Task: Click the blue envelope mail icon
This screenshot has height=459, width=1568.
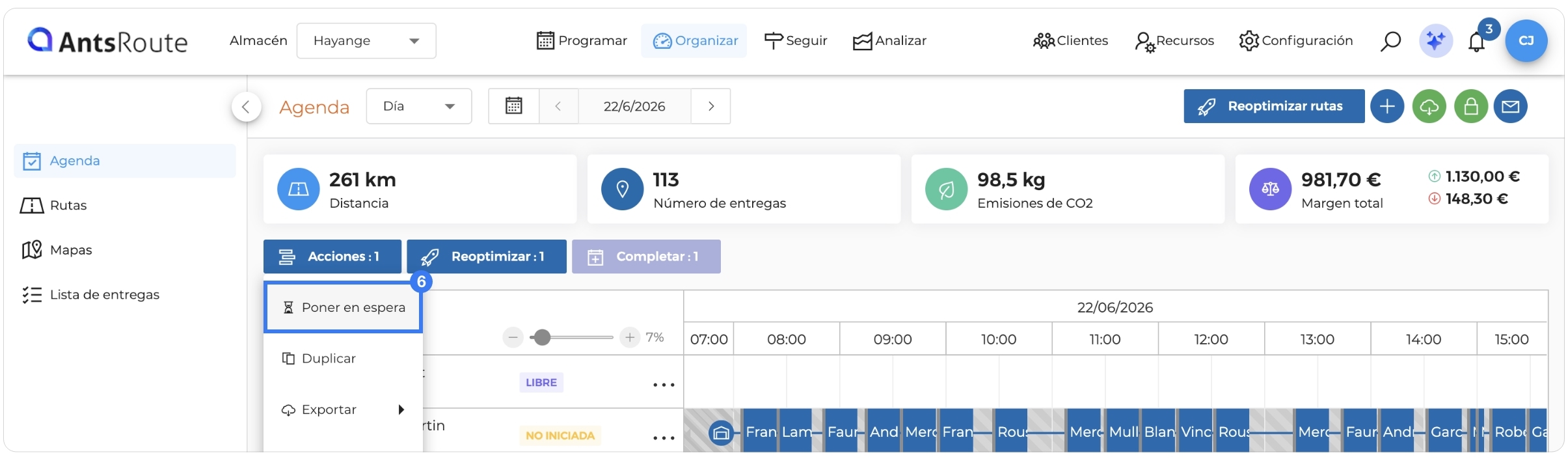Action: coord(1511,106)
